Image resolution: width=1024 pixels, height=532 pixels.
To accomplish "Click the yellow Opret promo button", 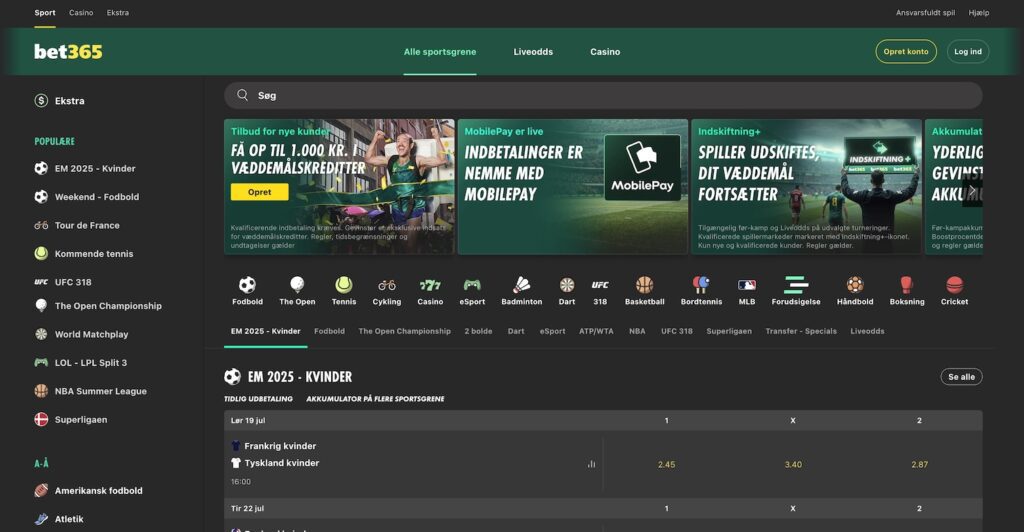I will pyautogui.click(x=259, y=192).
